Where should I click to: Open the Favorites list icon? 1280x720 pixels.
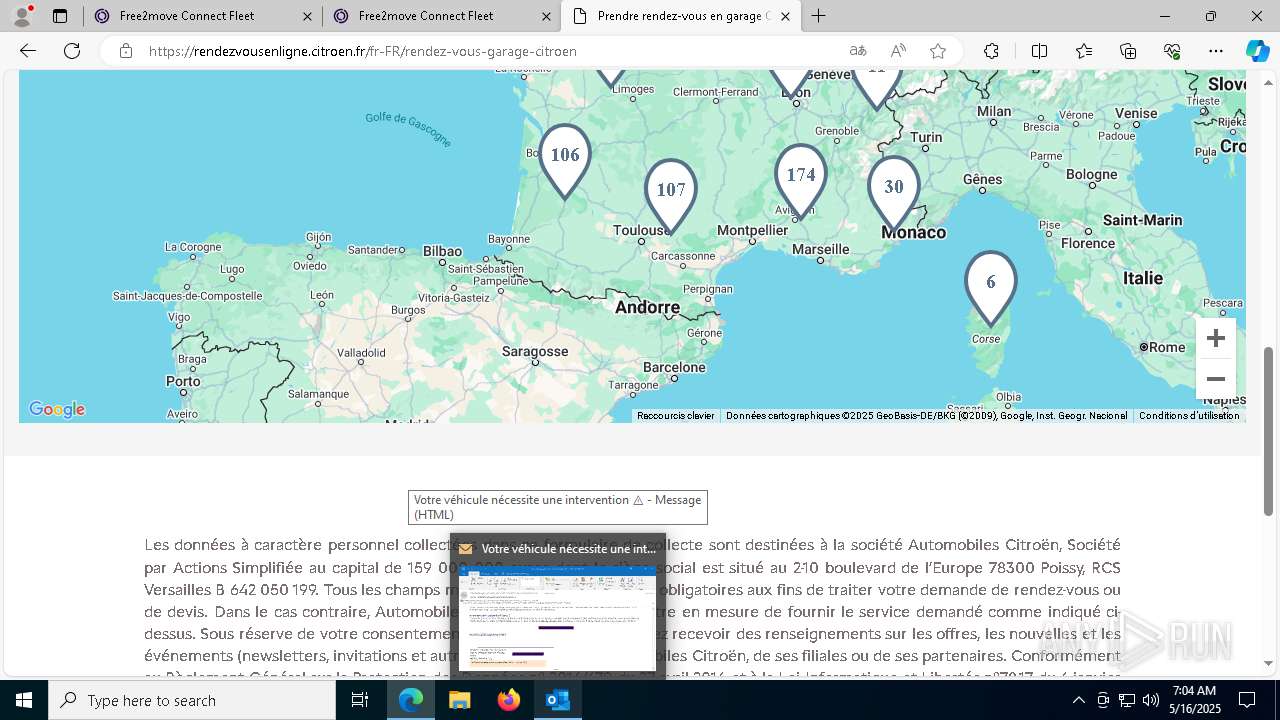click(1084, 51)
